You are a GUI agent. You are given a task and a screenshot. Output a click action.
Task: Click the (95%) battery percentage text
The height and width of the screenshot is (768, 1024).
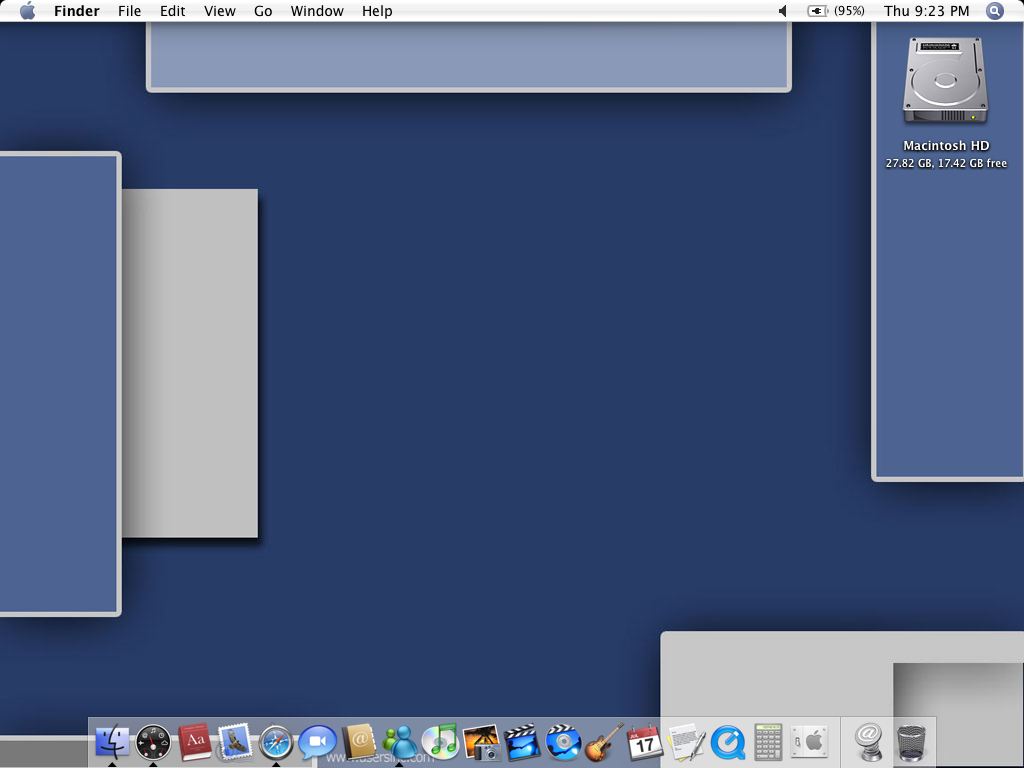[849, 11]
